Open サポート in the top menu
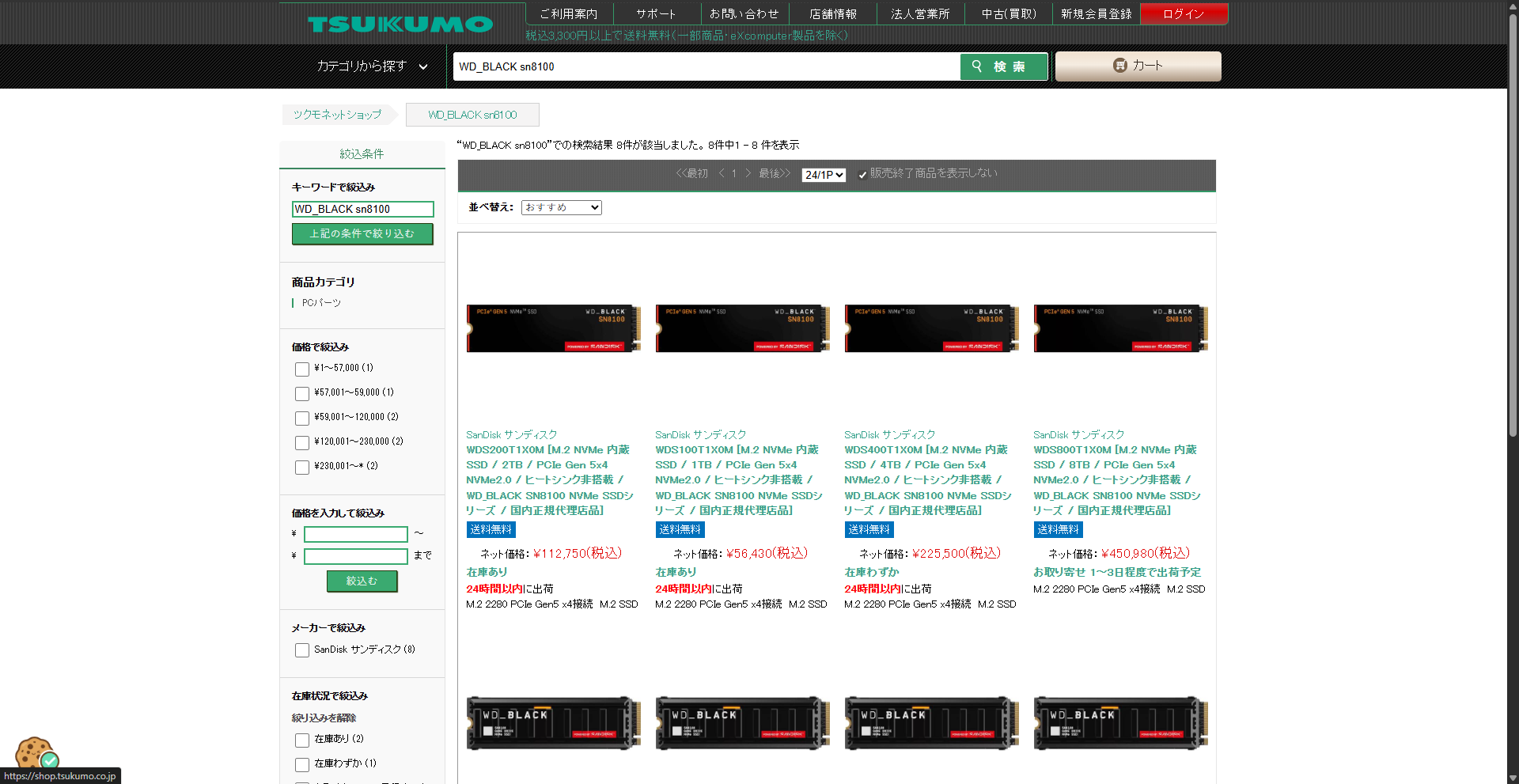 pos(656,14)
